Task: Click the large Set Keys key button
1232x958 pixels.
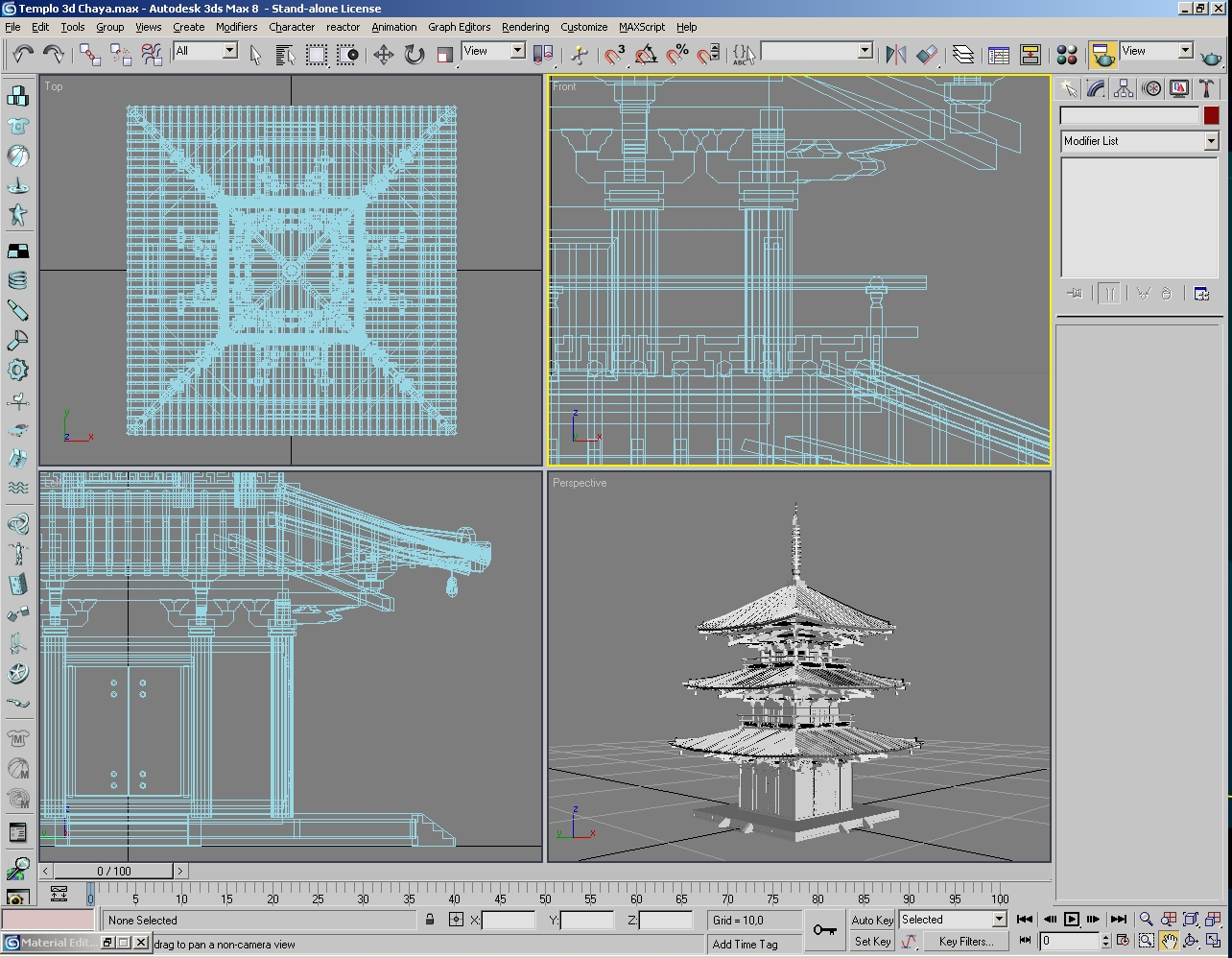Action: 824,930
